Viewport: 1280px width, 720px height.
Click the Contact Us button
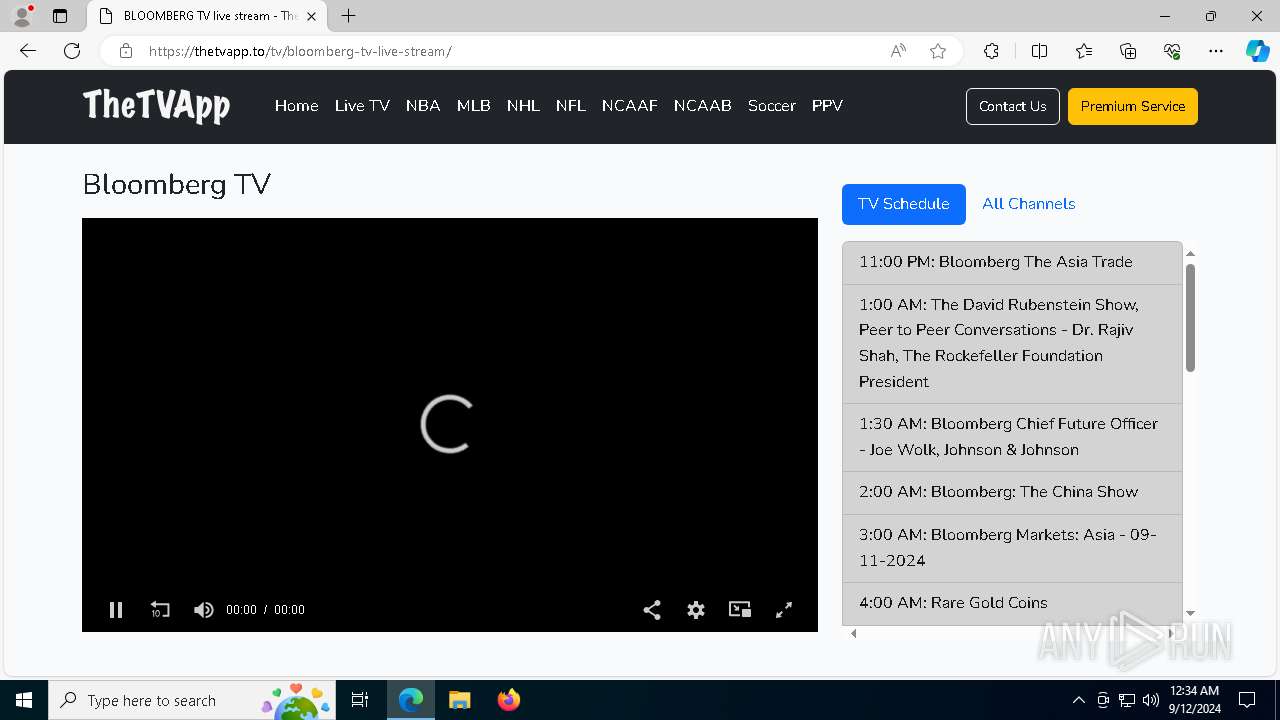click(x=1013, y=106)
